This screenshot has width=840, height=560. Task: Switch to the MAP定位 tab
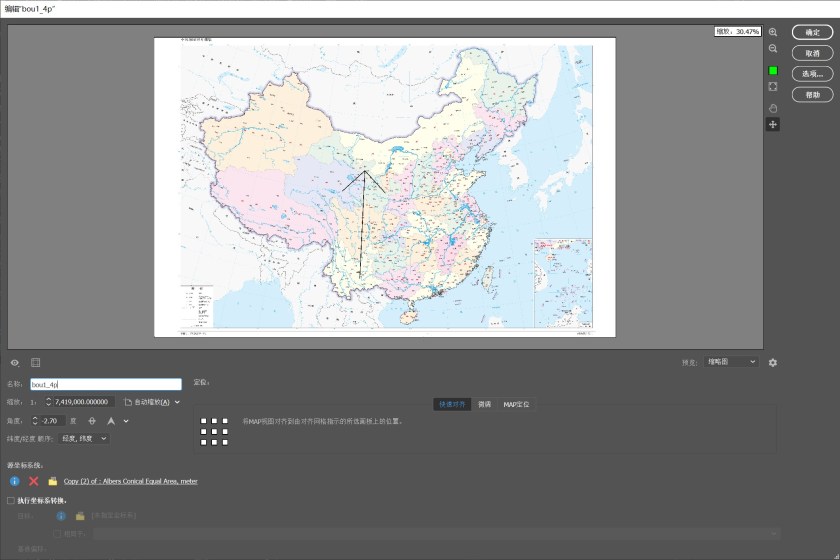point(516,404)
